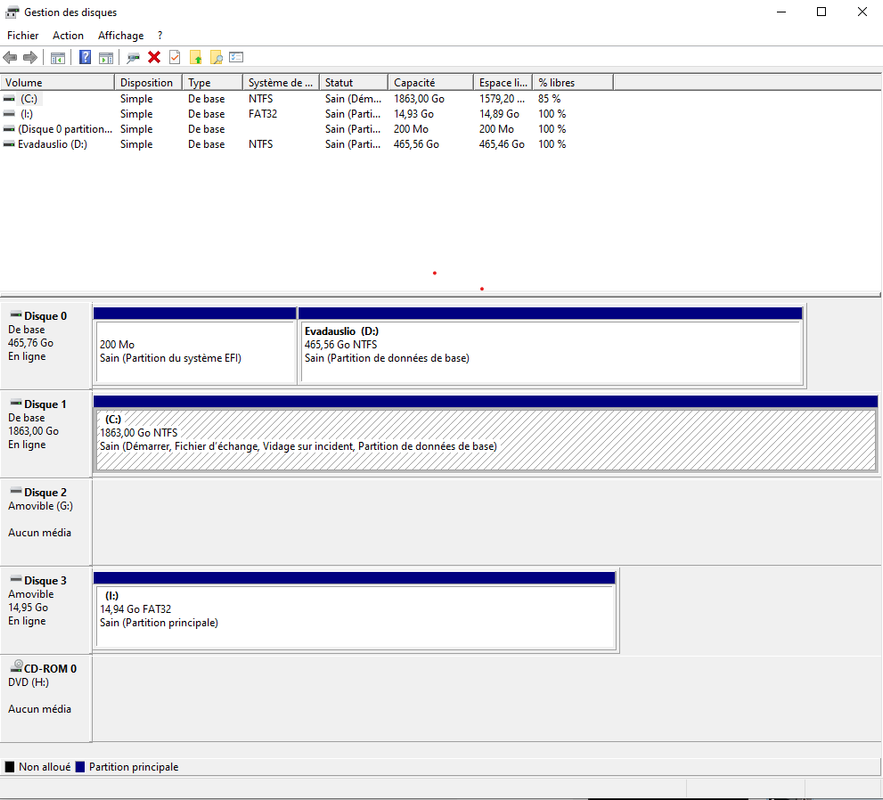The image size is (883, 800).
Task: Click the 85 % free cell
Action: coord(549,99)
